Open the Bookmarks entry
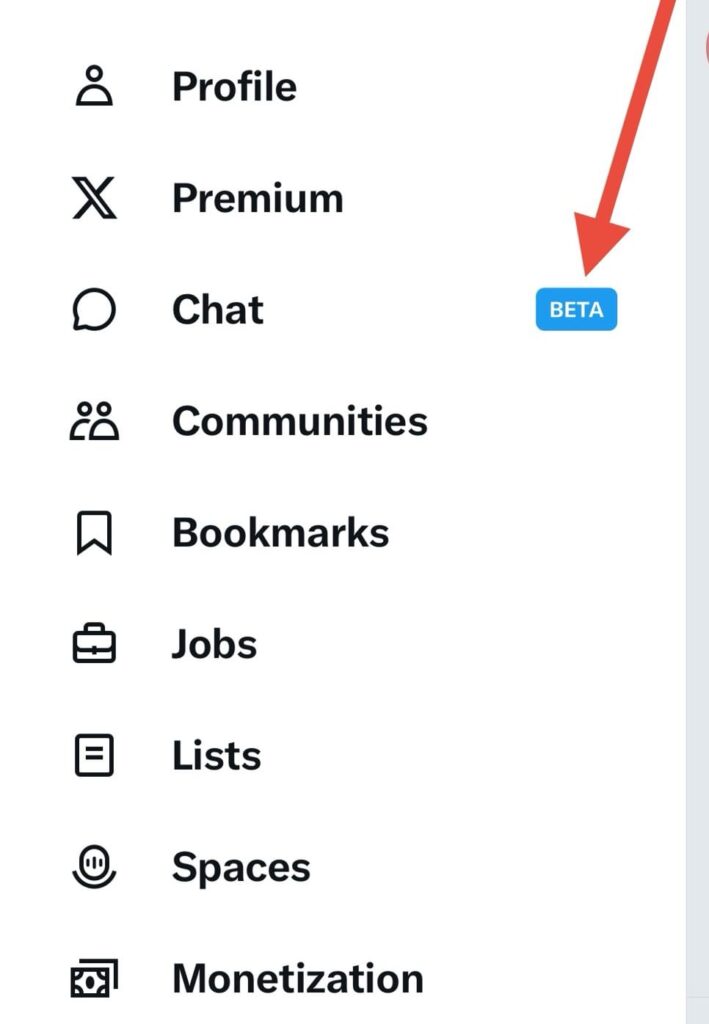Viewport: 709px width, 1024px height. coord(281,533)
